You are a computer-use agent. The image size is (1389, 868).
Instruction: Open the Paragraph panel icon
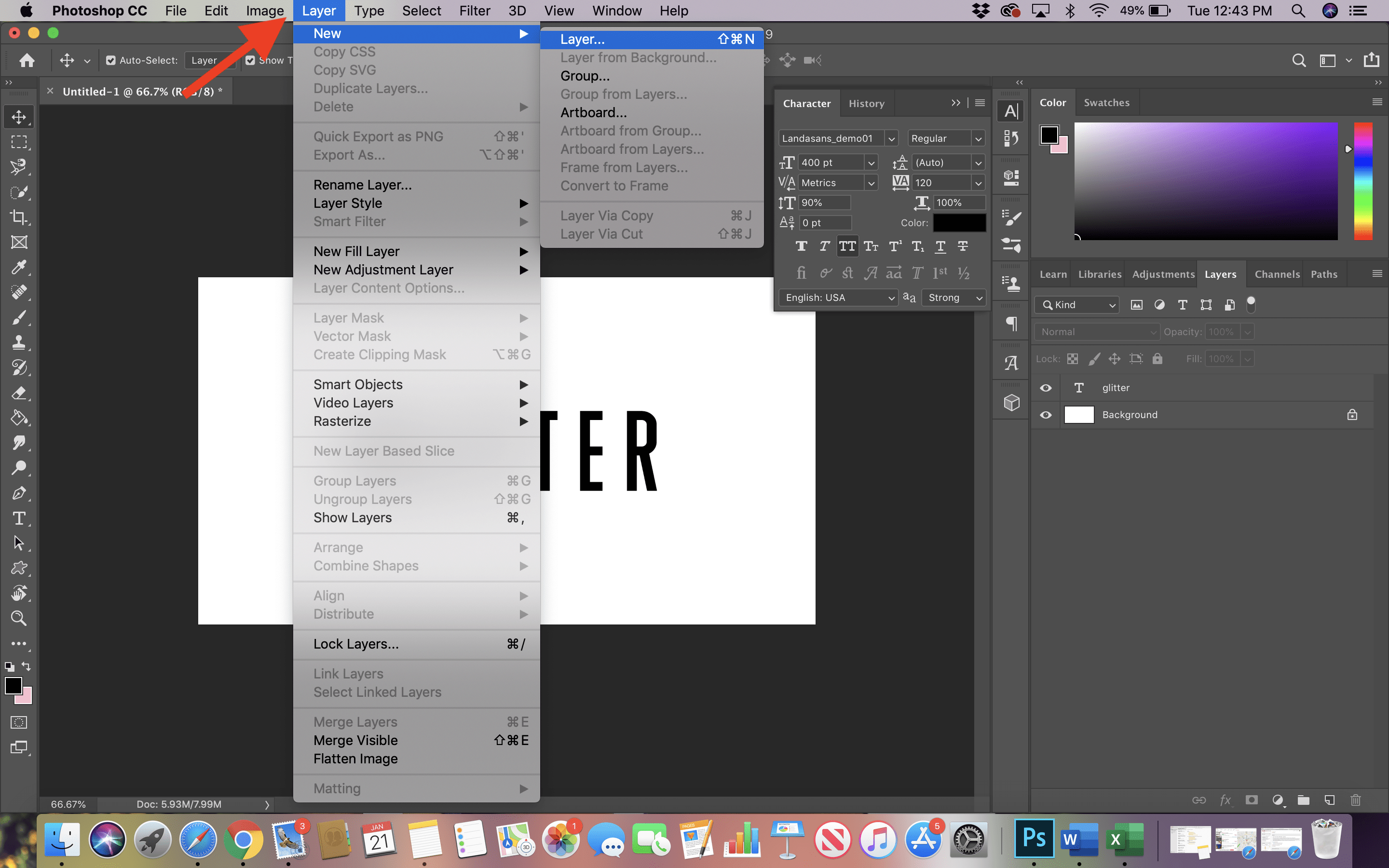point(1011,324)
